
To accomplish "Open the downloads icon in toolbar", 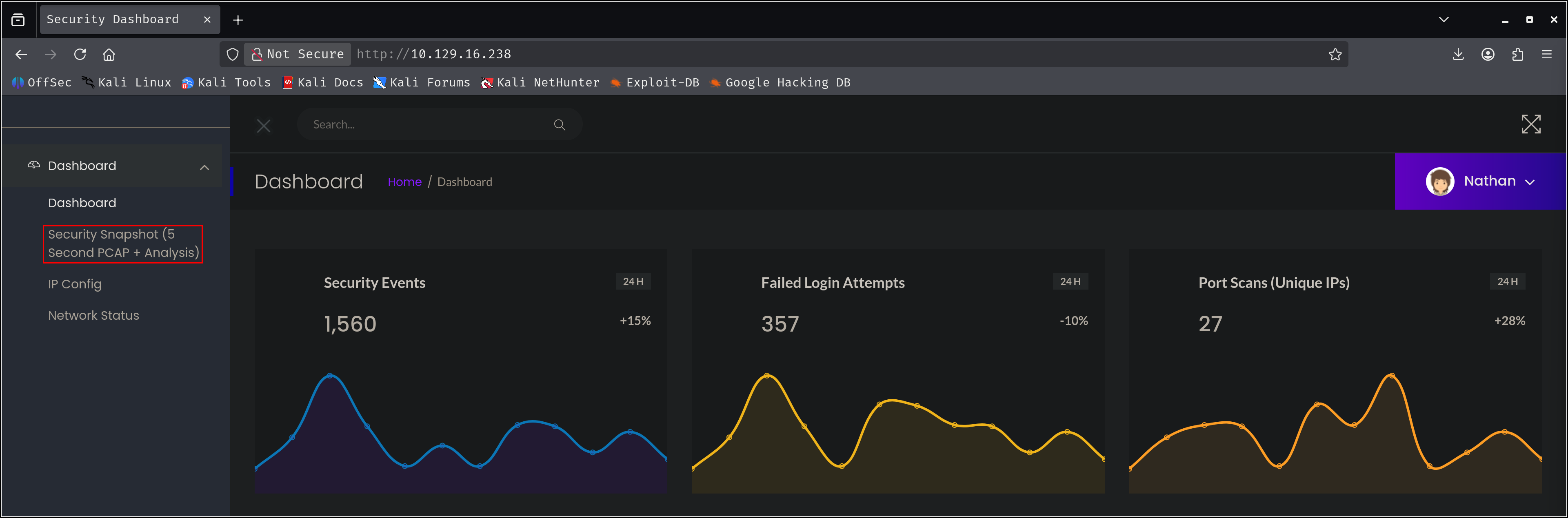I will click(x=1458, y=54).
